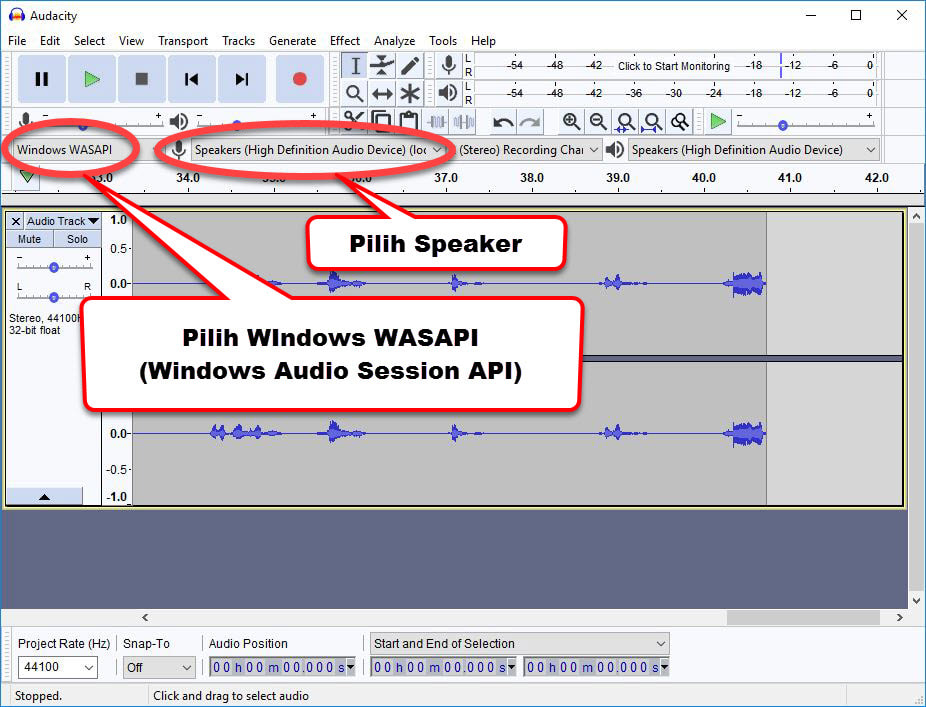Open the Generate menu
Image resolution: width=926 pixels, height=707 pixels.
(292, 41)
